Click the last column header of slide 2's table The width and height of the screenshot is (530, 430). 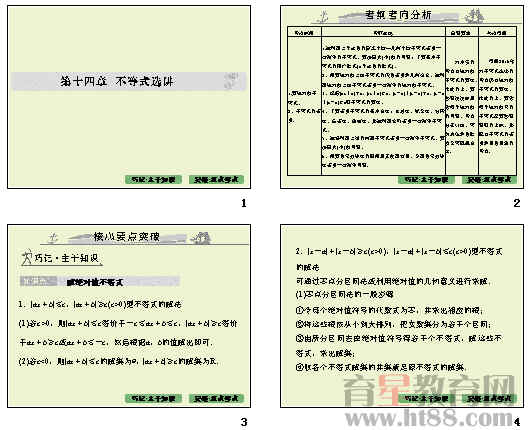(497, 32)
